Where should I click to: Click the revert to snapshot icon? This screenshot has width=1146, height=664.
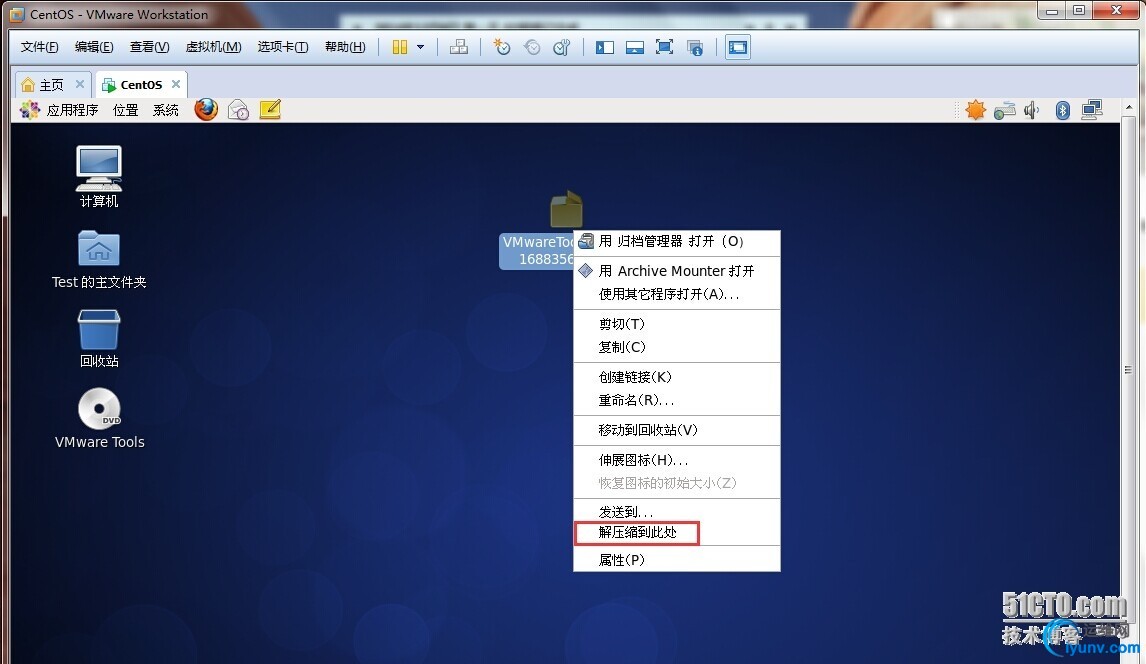532,47
